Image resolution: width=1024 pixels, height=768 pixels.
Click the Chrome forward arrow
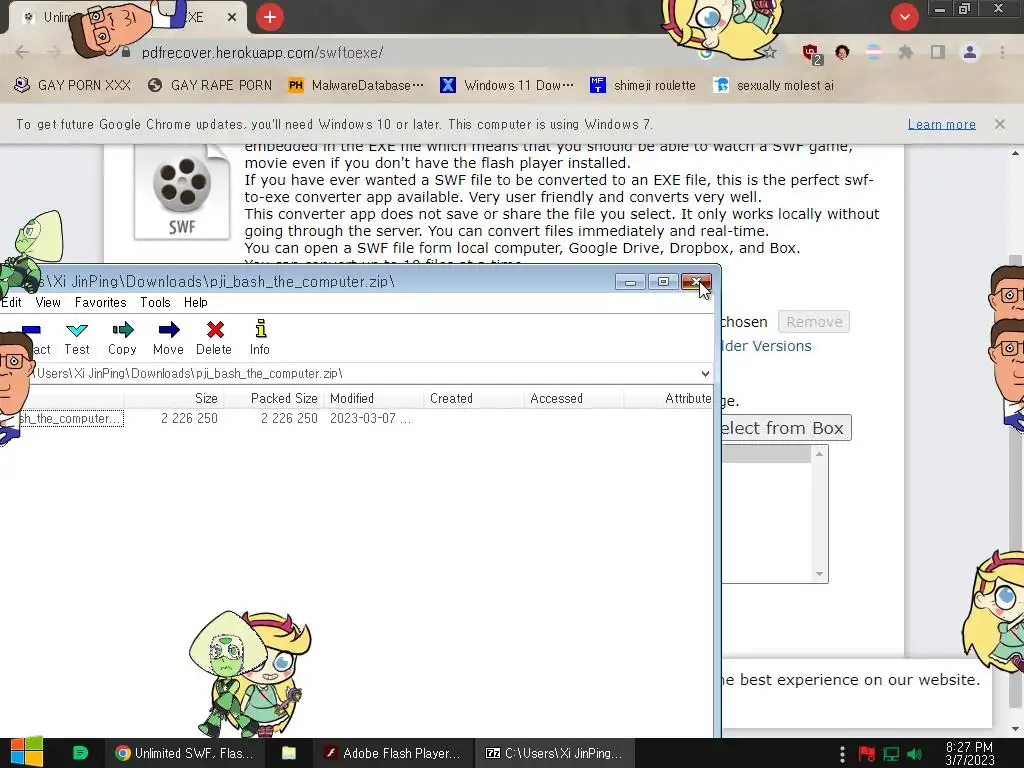(x=55, y=53)
